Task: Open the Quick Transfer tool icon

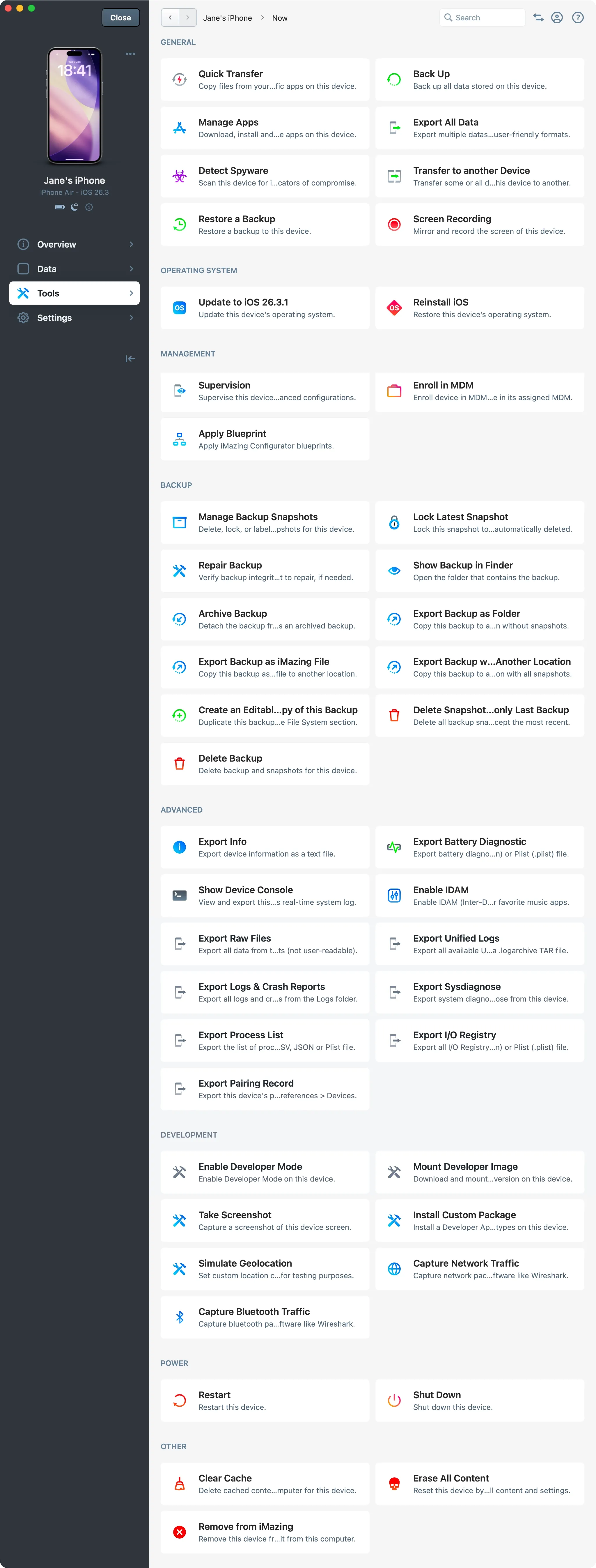Action: pos(179,80)
